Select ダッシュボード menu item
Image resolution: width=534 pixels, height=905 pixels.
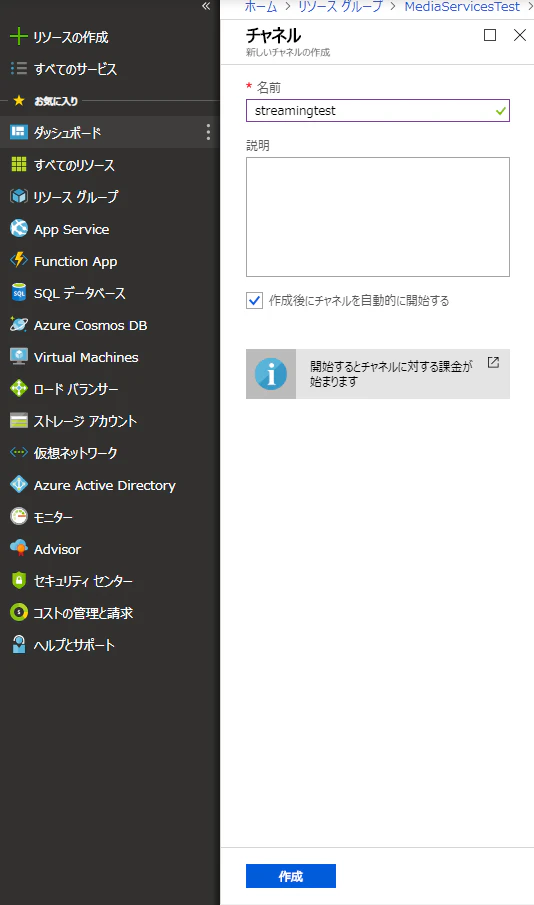[x=110, y=132]
